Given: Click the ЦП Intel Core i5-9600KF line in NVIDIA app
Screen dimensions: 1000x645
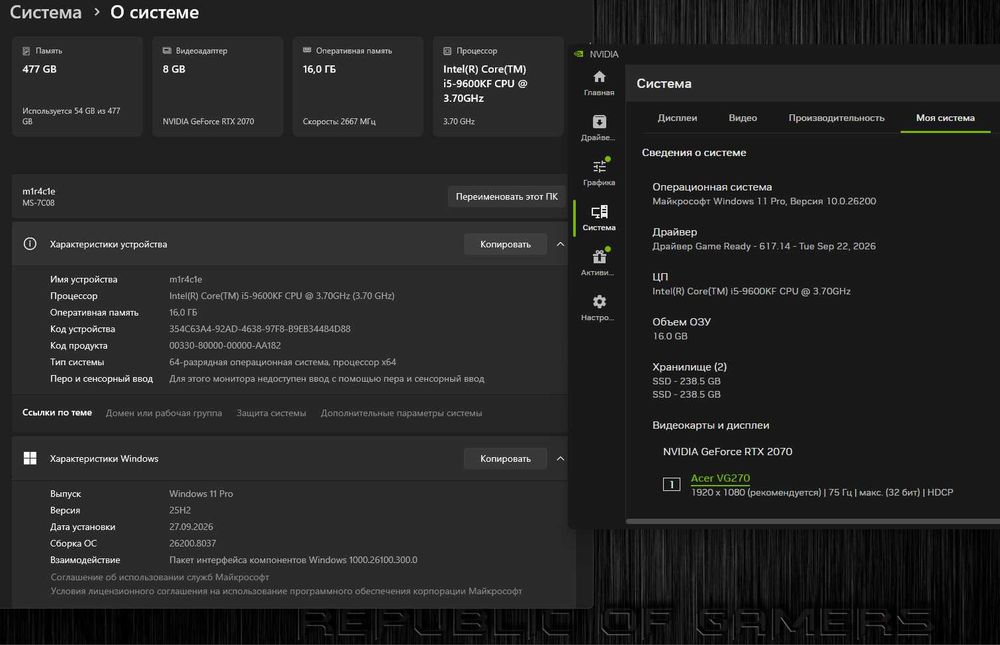Looking at the screenshot, I should (751, 291).
